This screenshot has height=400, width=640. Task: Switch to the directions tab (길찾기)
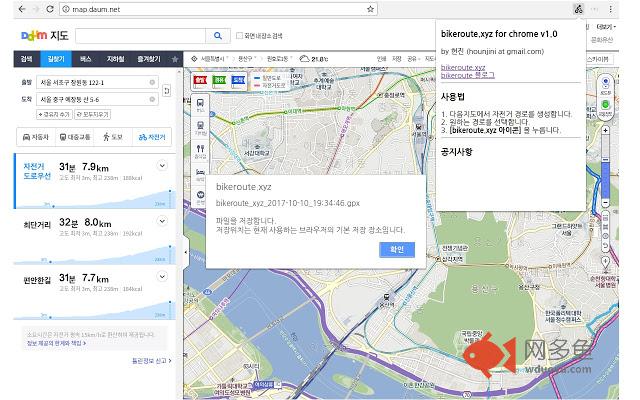click(x=56, y=59)
